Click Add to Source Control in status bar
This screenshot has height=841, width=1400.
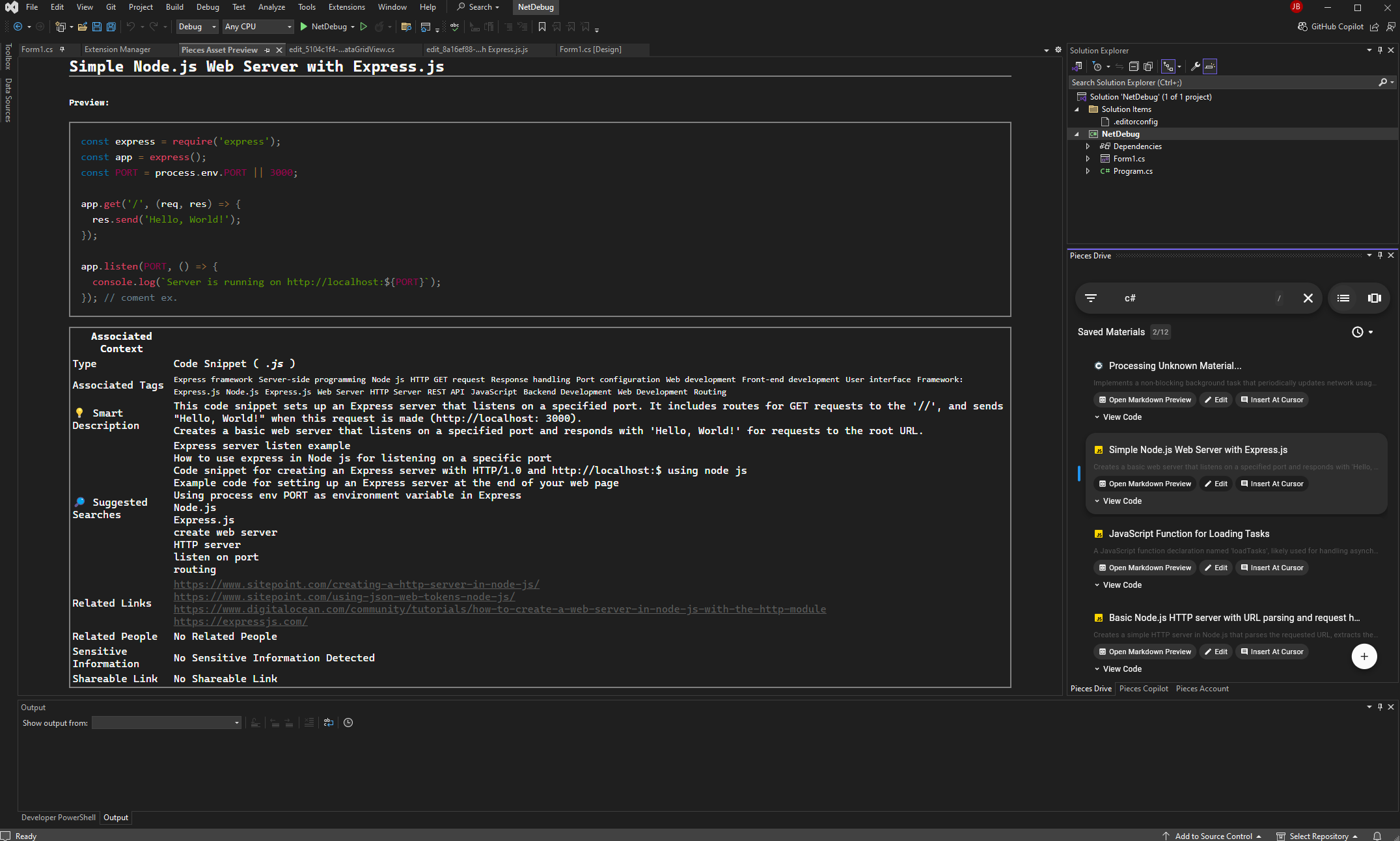[x=1212, y=836]
